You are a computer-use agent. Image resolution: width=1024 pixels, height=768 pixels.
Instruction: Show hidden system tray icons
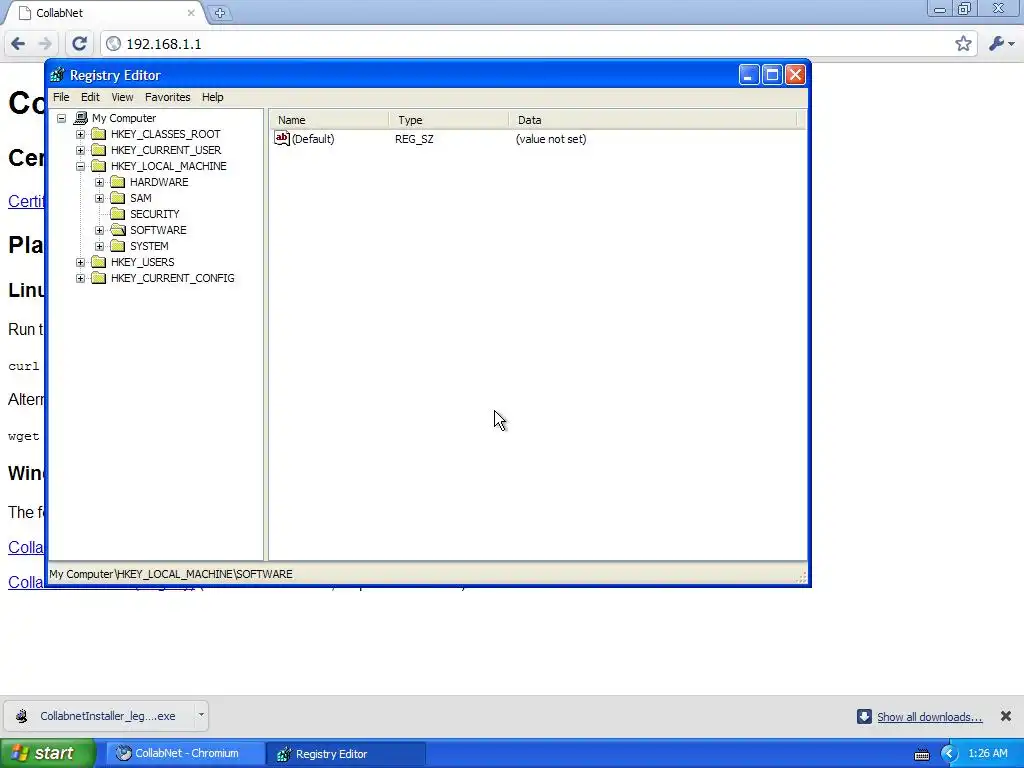(950, 754)
